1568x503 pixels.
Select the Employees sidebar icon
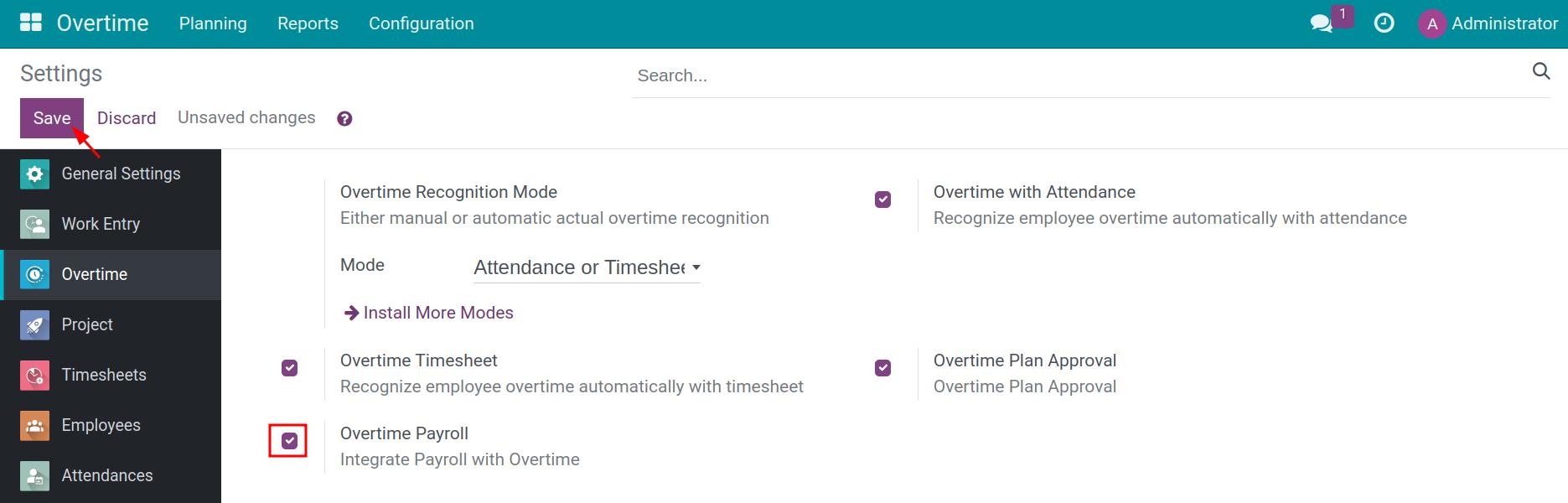coord(34,426)
